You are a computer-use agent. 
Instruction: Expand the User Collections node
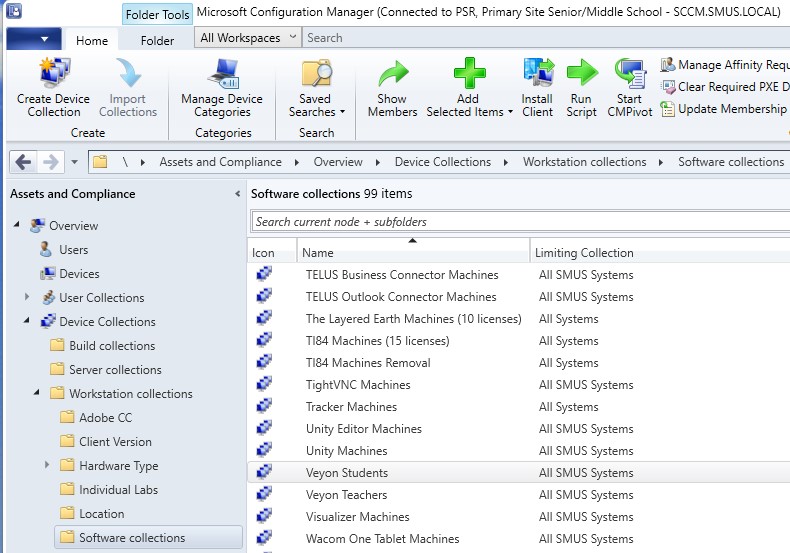(x=27, y=297)
